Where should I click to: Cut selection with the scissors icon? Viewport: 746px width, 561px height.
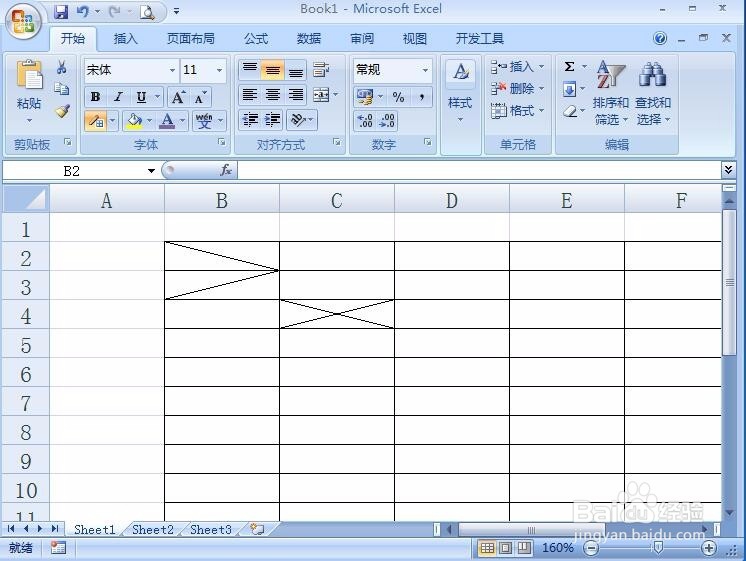62,67
